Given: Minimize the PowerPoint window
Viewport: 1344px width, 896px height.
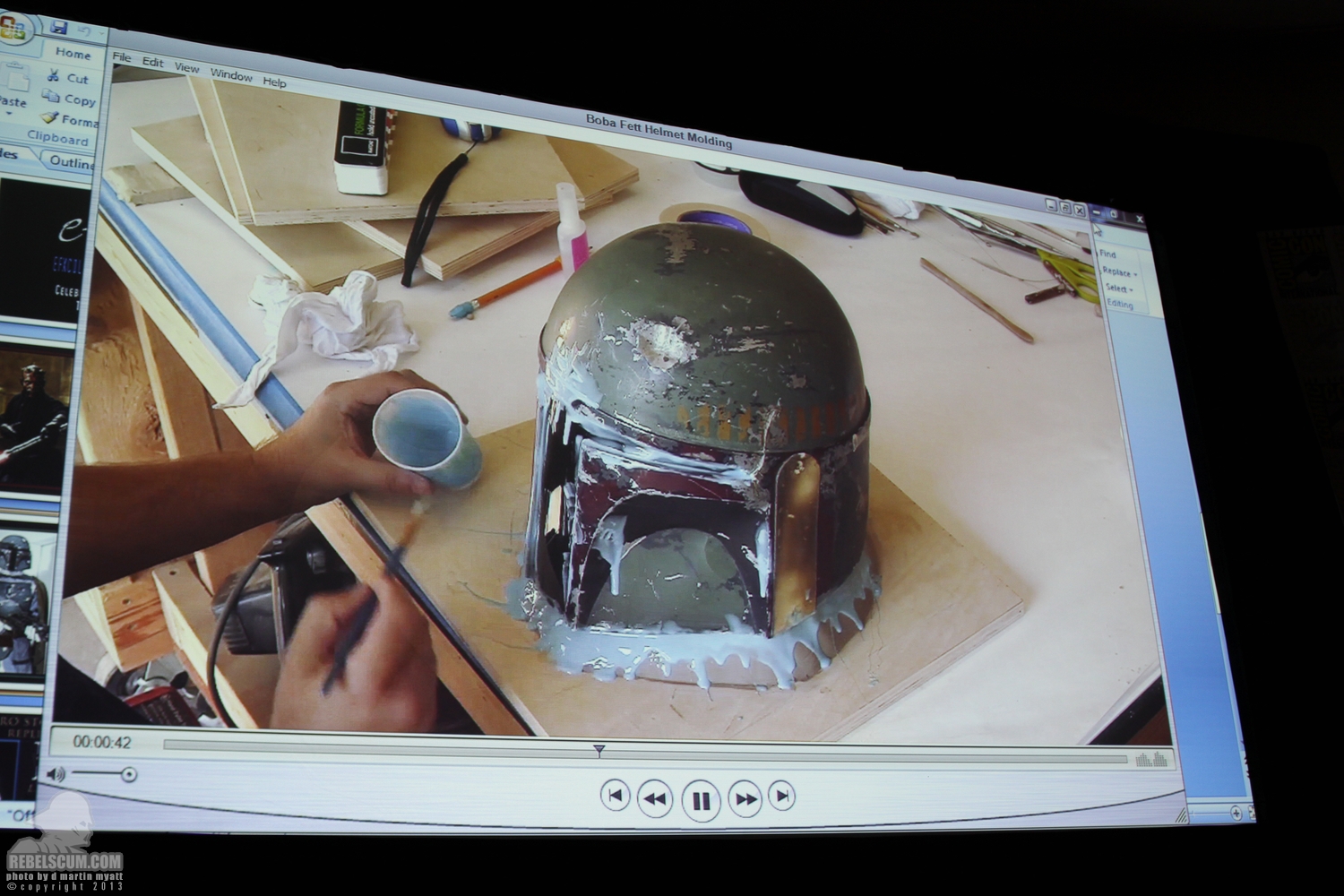Looking at the screenshot, I should 1098,212.
